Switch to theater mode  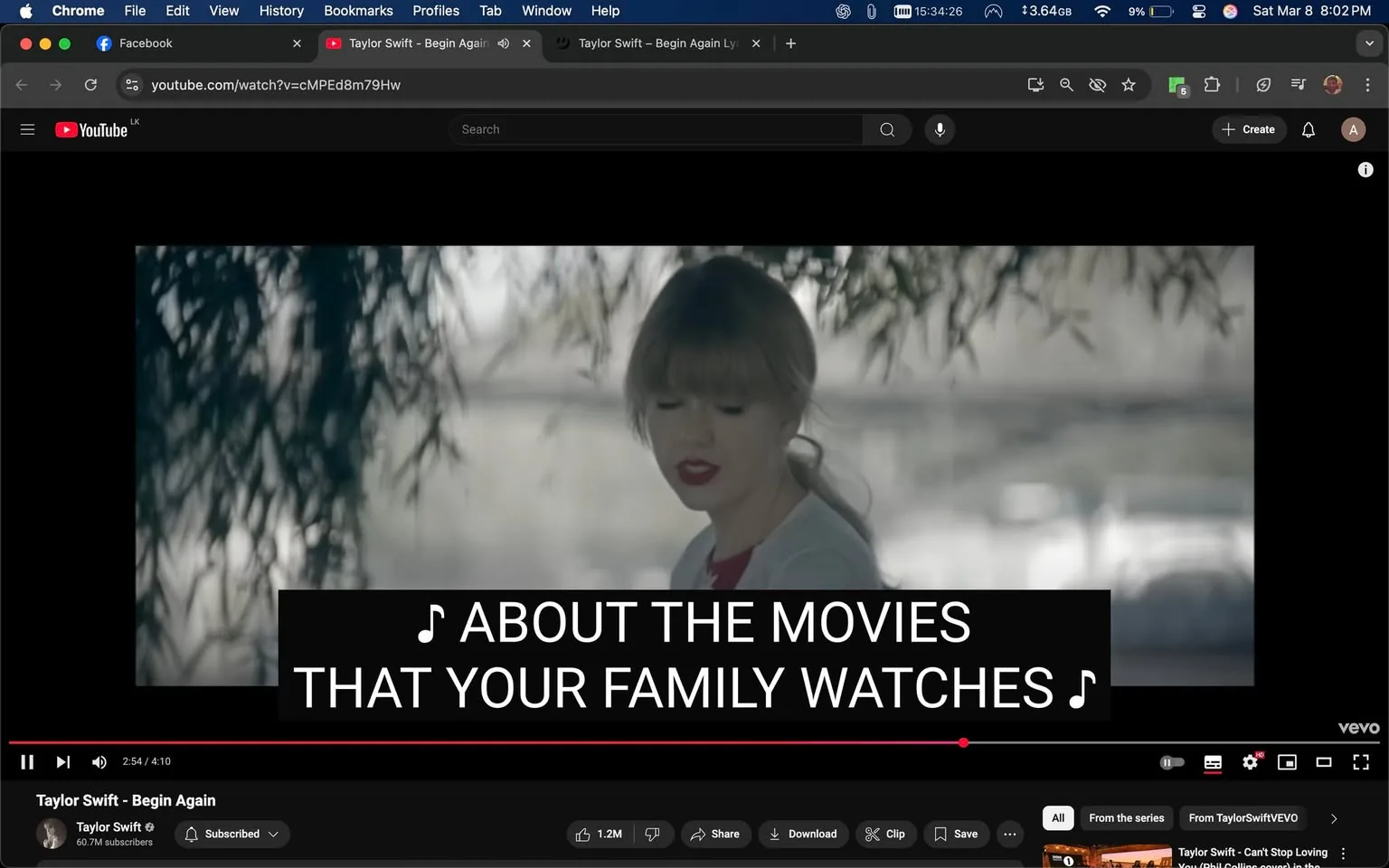(x=1324, y=762)
